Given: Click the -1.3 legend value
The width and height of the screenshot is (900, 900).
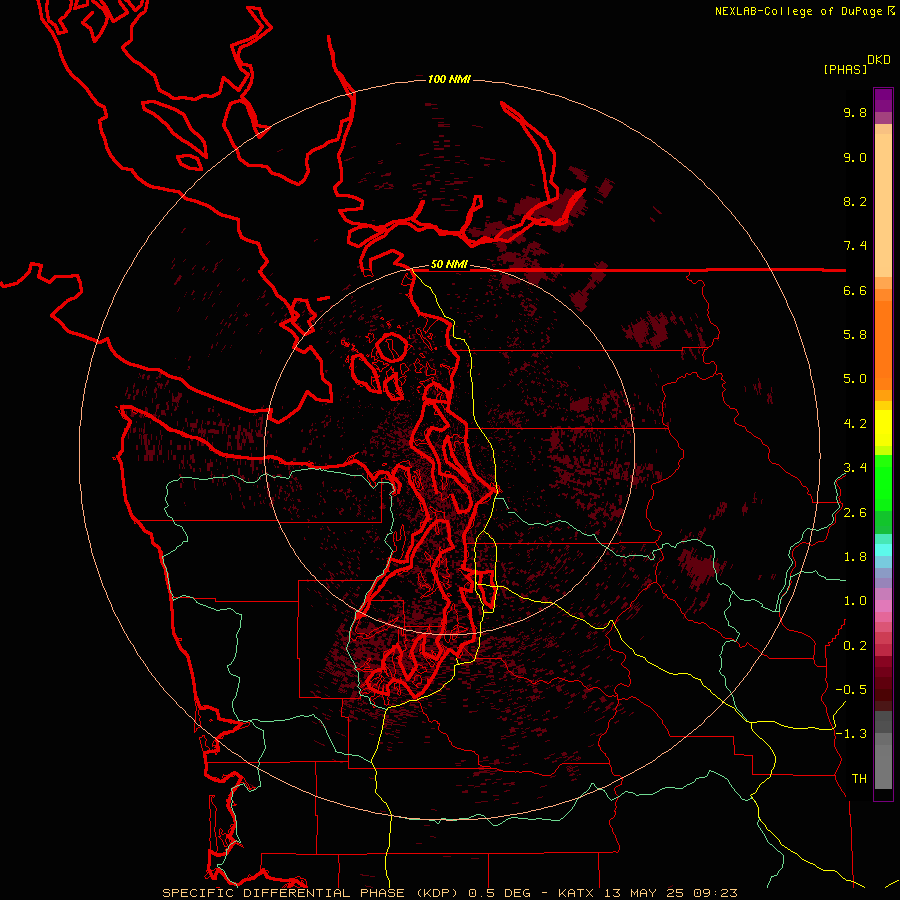Looking at the screenshot, I should tap(851, 734).
